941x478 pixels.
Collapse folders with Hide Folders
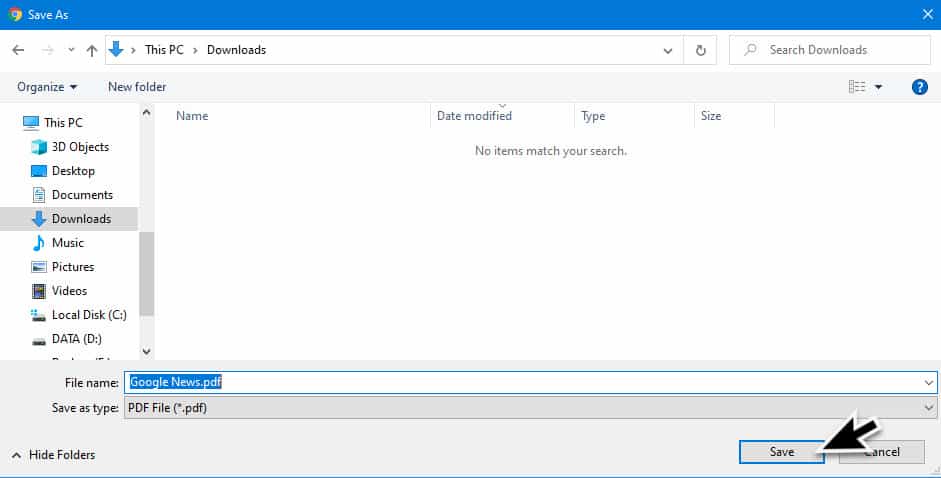pos(53,455)
